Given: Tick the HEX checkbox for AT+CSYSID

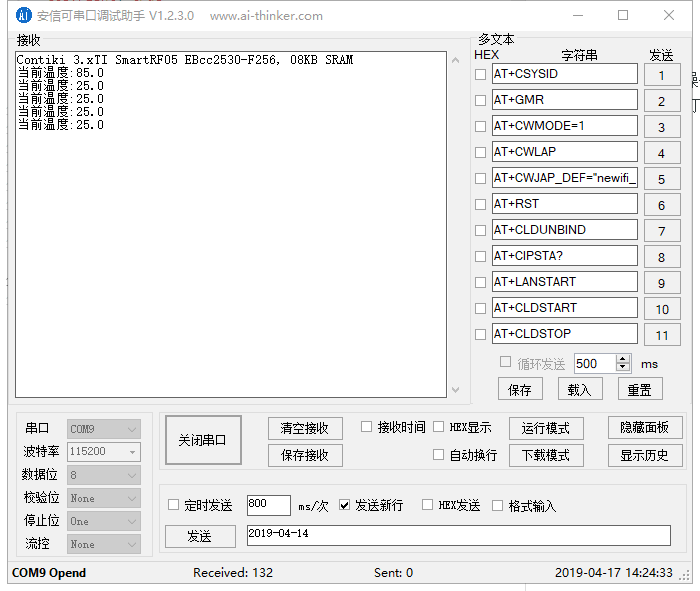Looking at the screenshot, I should [x=480, y=74].
